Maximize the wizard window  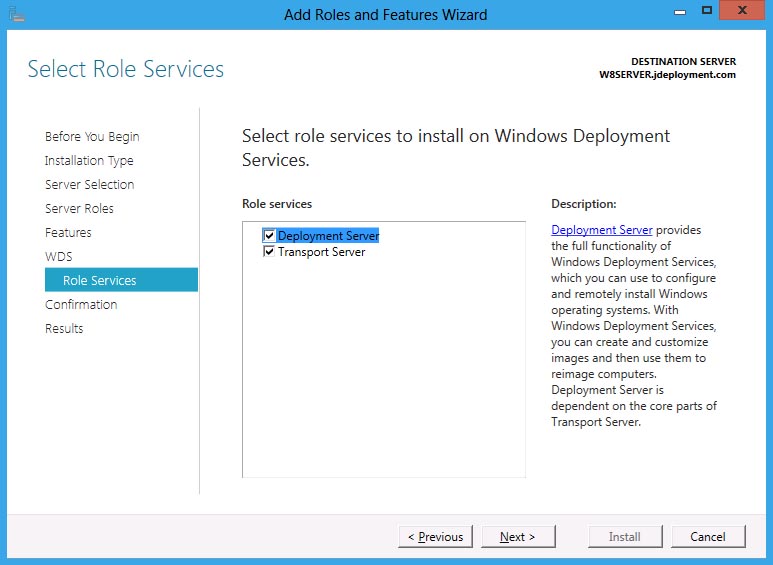[707, 11]
